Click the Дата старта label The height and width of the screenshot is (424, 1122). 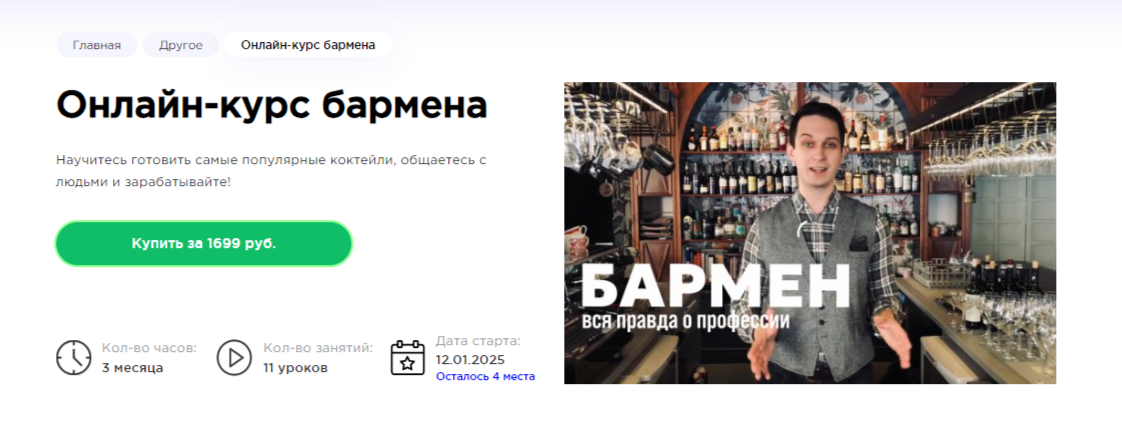coord(478,341)
